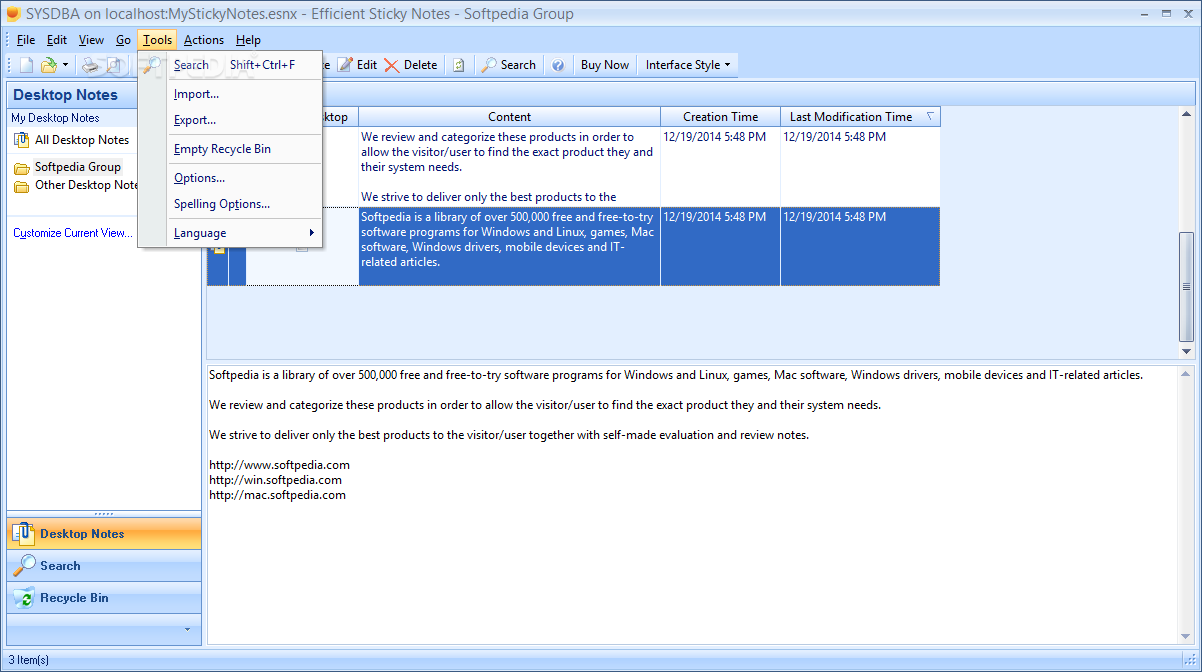The image size is (1202, 672).
Task: Click the Open folder toolbar icon
Action: (48, 65)
